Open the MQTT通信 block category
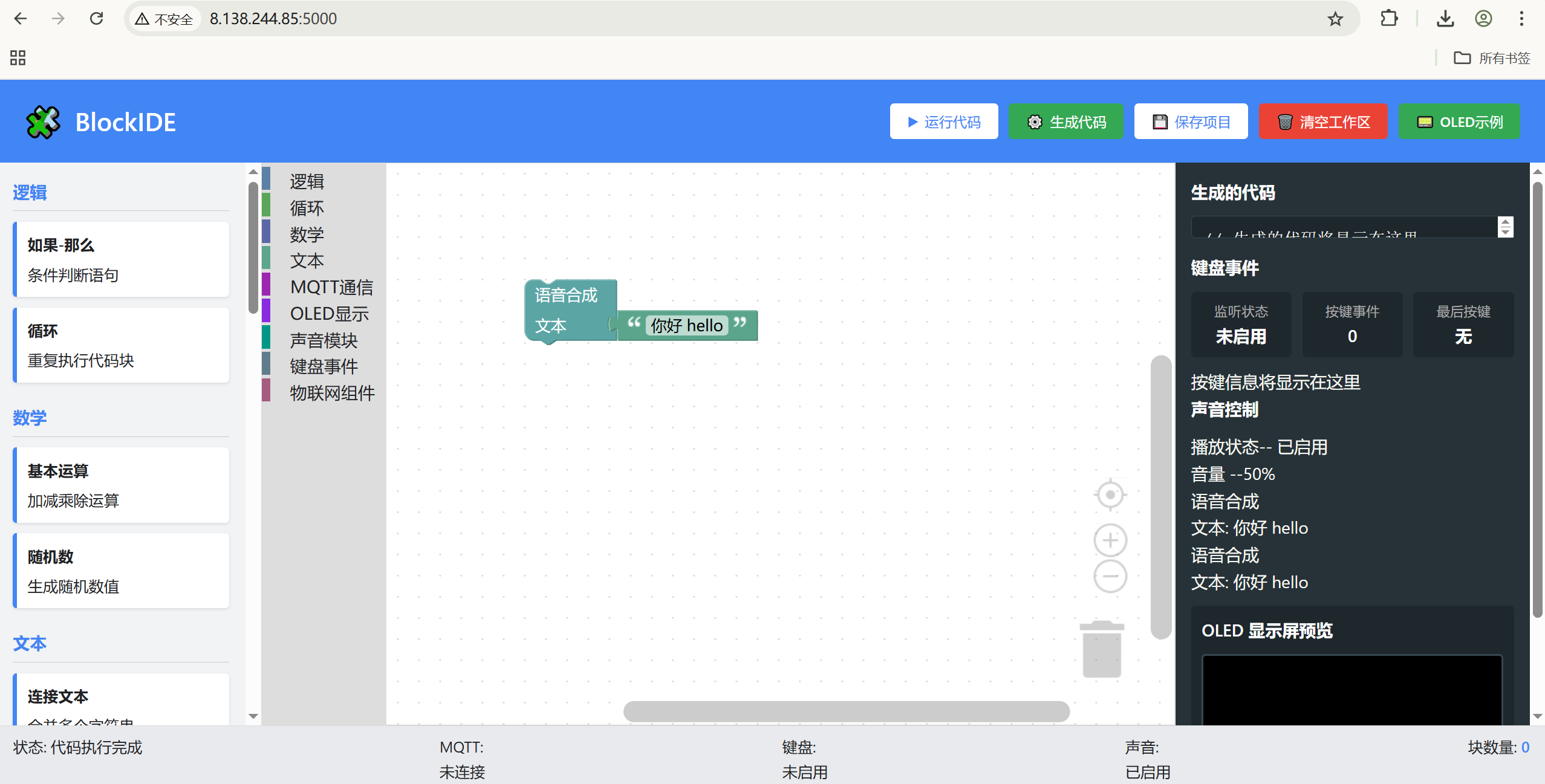Viewport: 1545px width, 784px height. (x=331, y=287)
